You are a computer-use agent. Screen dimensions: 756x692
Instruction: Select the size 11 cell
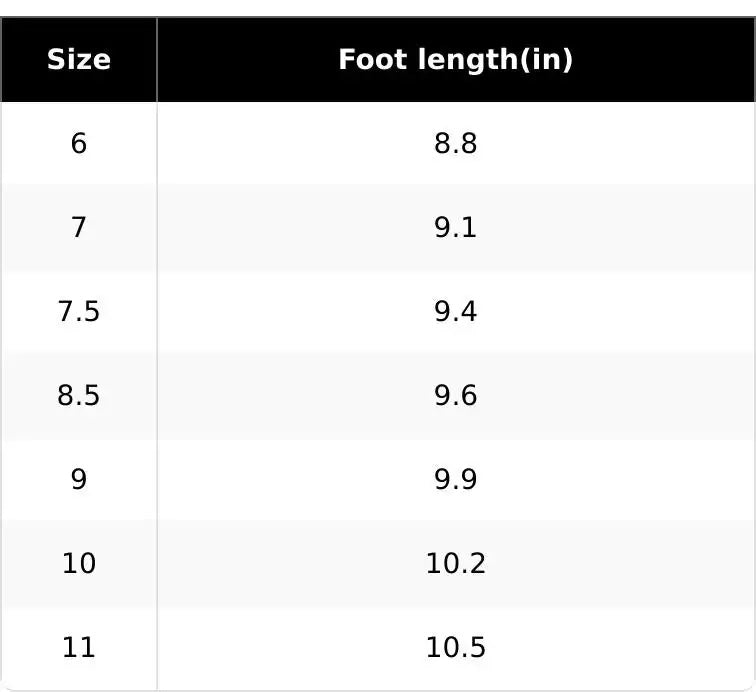(x=79, y=647)
